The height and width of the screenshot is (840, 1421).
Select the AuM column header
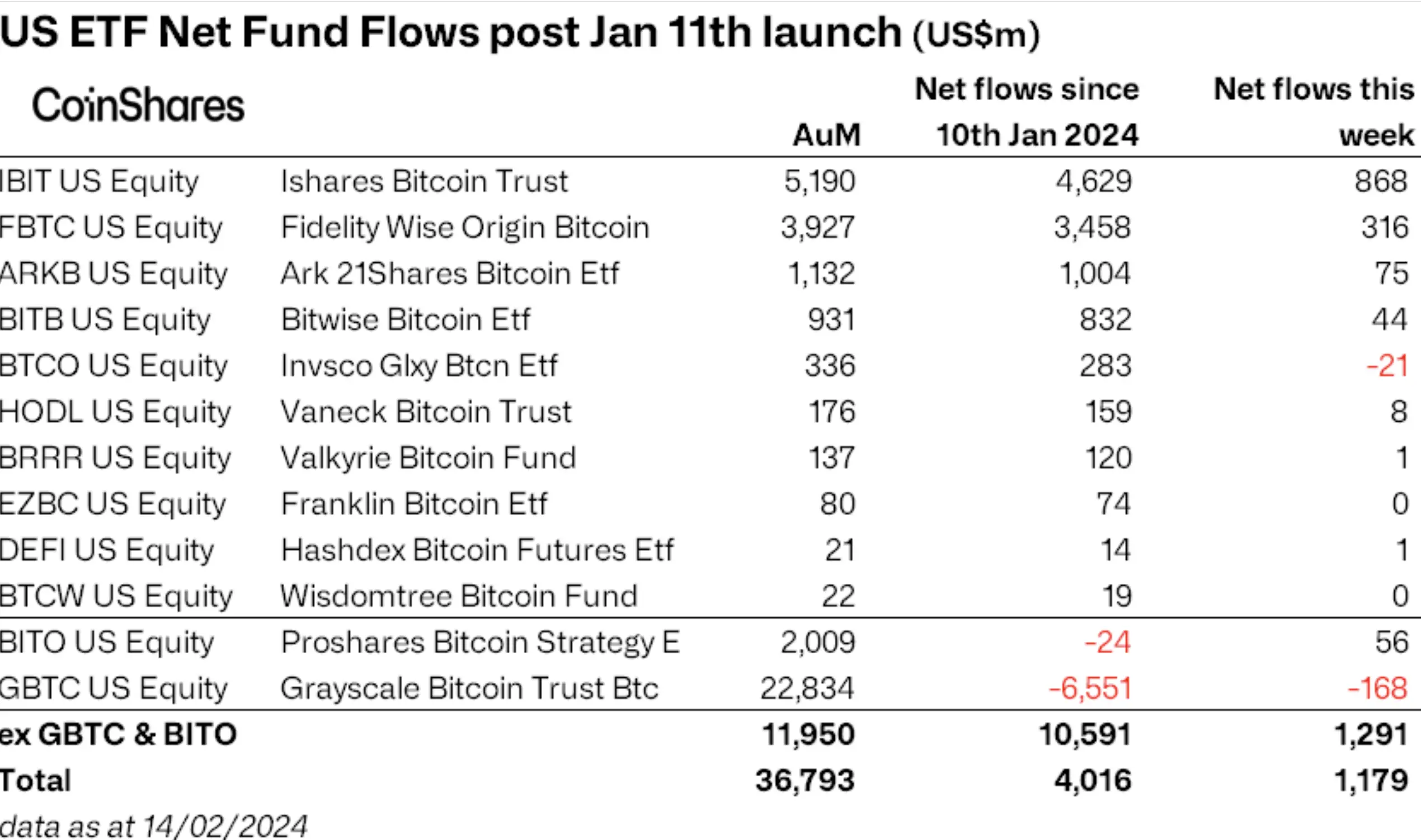click(826, 135)
